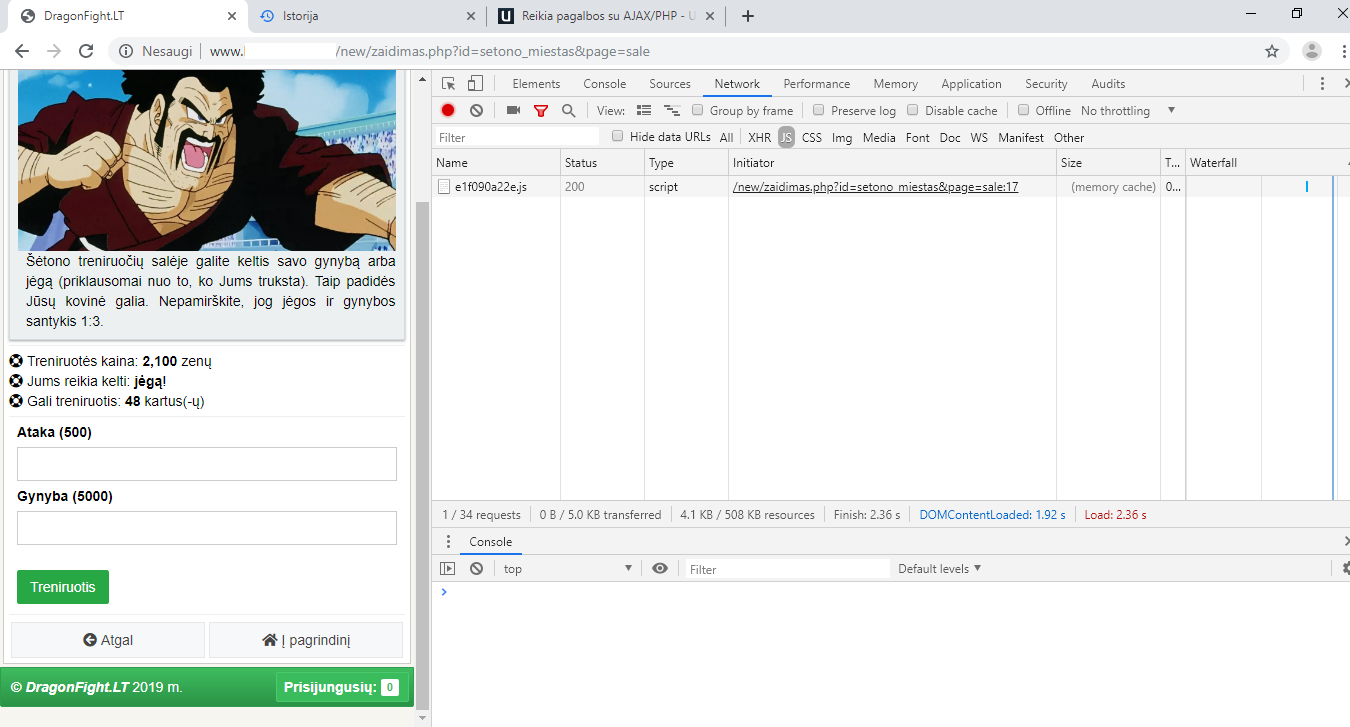Click the red record network log icon
Viewport: 1350px width, 727px height.
(448, 111)
